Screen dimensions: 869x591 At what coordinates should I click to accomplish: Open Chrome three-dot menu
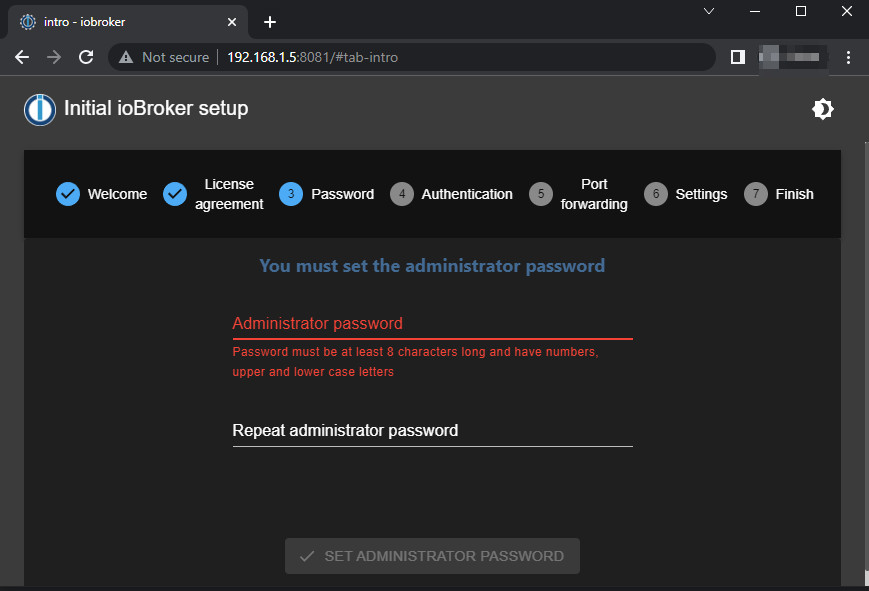point(848,57)
